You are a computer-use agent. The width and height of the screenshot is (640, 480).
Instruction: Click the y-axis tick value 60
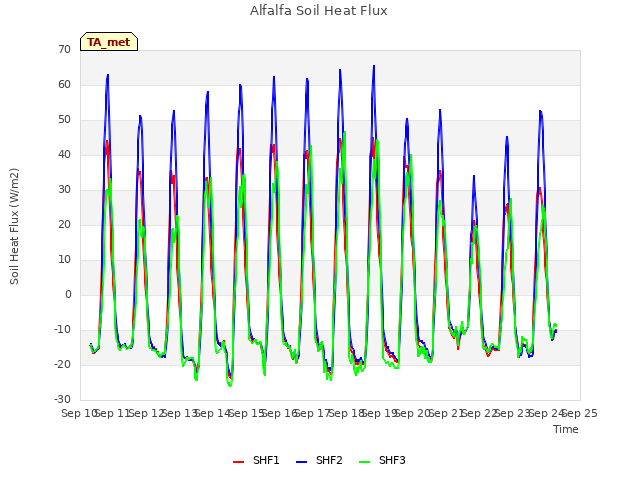click(64, 84)
